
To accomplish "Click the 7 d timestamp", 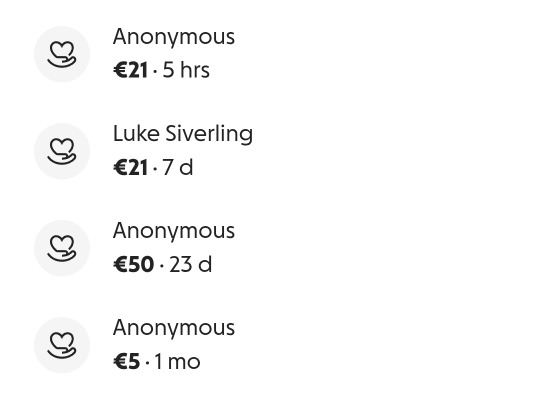I will (178, 167).
